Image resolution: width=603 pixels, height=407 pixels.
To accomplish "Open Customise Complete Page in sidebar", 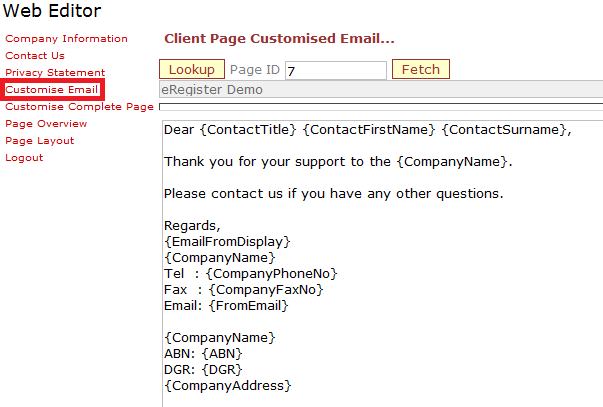I will tap(79, 107).
